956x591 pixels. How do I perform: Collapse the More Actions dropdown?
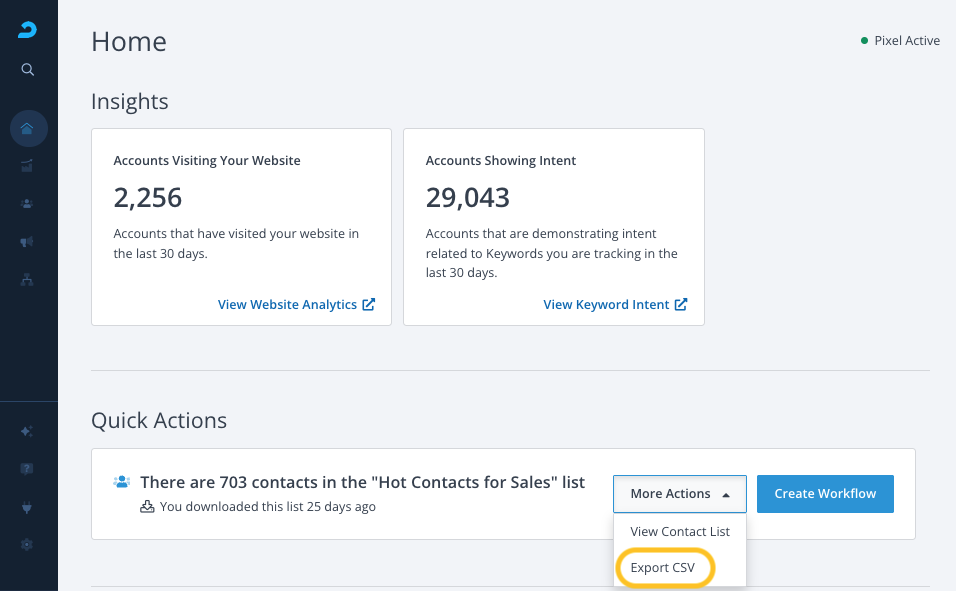coord(679,494)
